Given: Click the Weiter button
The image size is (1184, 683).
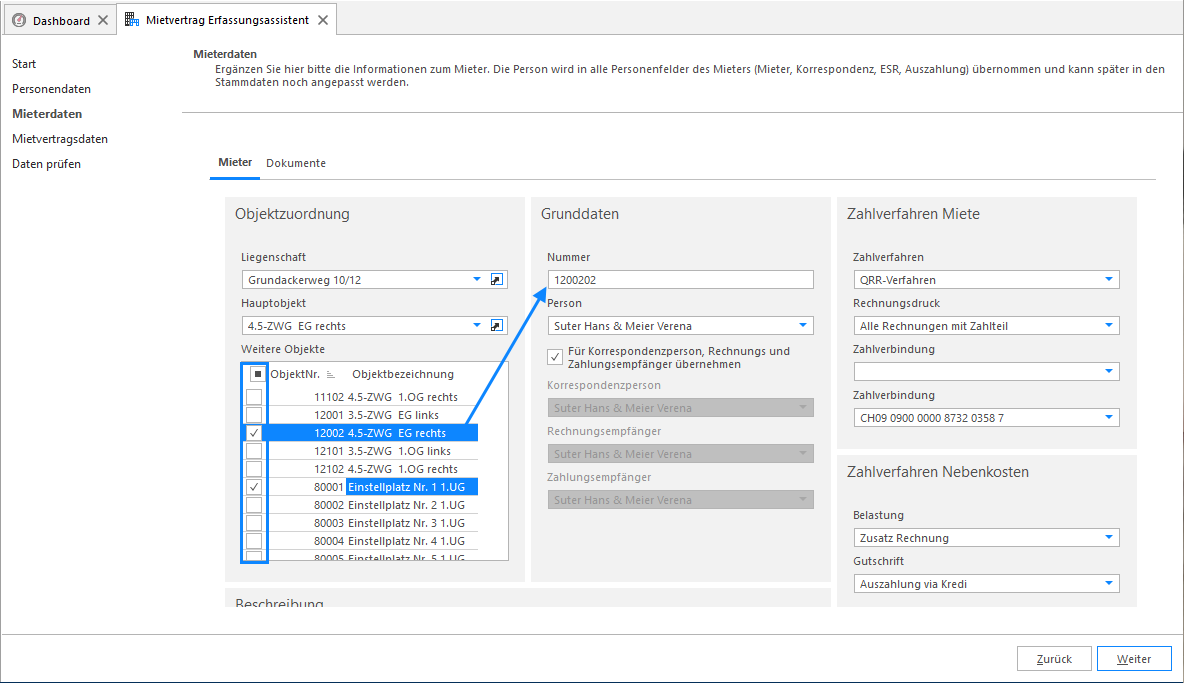Looking at the screenshot, I should (1134, 659).
